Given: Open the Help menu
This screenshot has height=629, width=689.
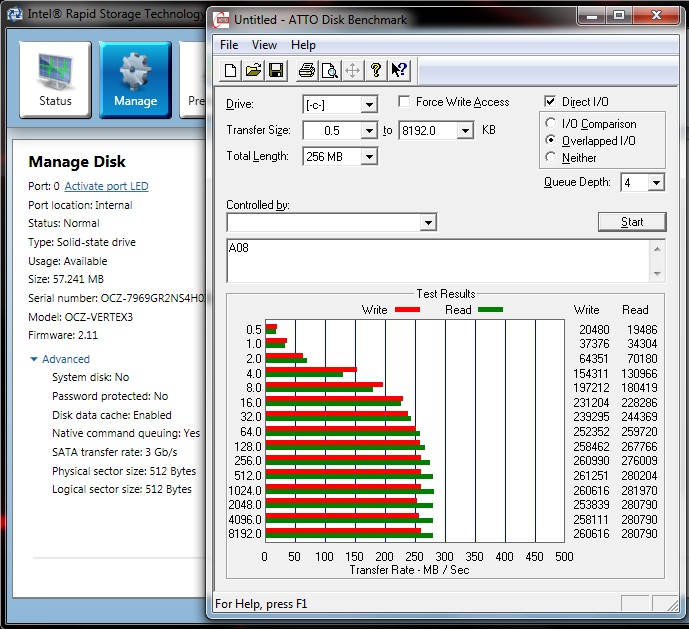Looking at the screenshot, I should pyautogui.click(x=303, y=45).
